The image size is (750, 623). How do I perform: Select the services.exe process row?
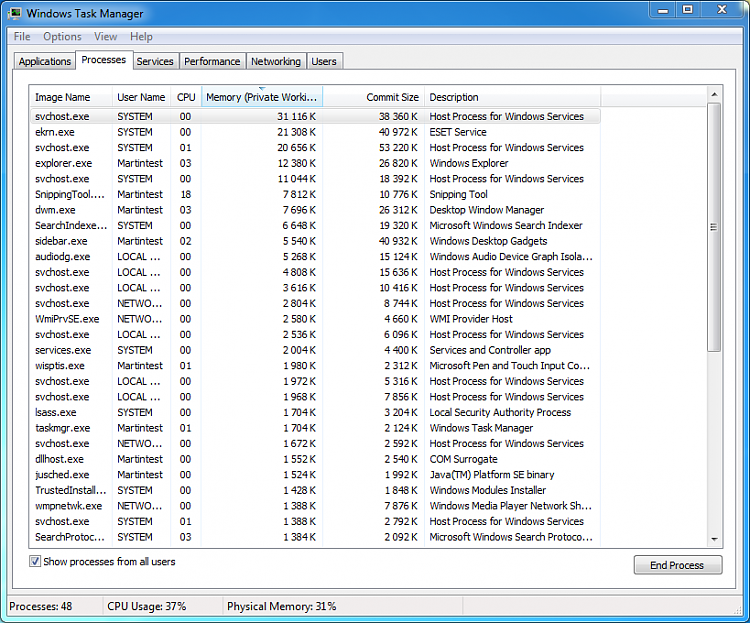tap(315, 350)
